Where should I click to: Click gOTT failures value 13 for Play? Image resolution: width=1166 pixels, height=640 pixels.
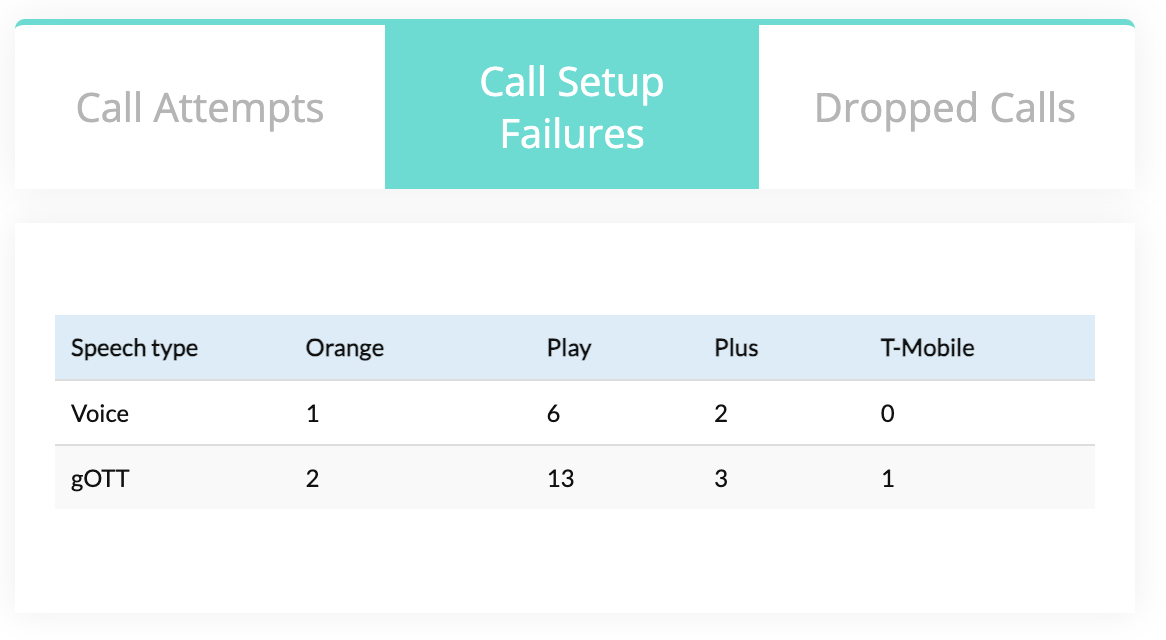(x=561, y=478)
